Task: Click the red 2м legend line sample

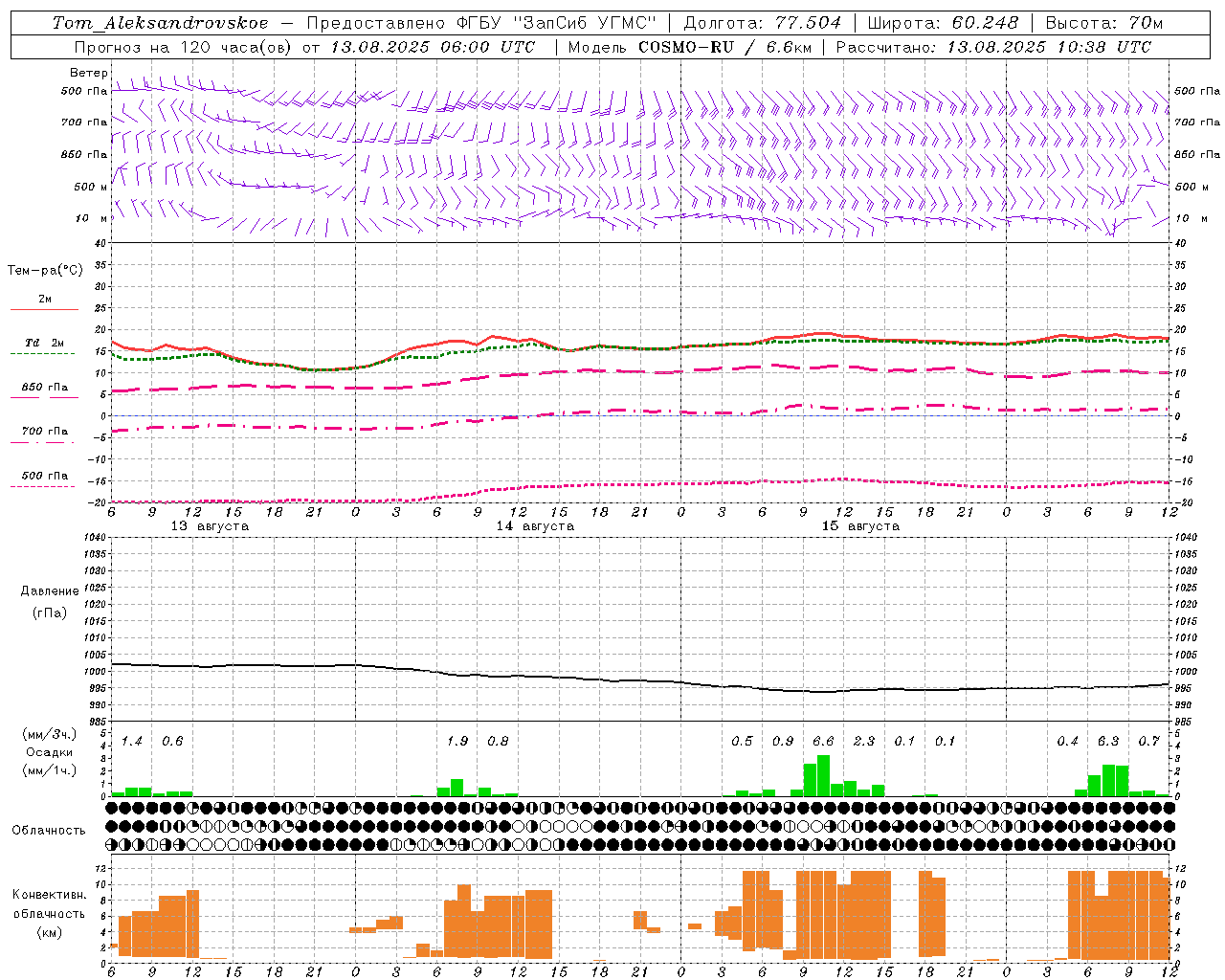Action: pos(45,310)
